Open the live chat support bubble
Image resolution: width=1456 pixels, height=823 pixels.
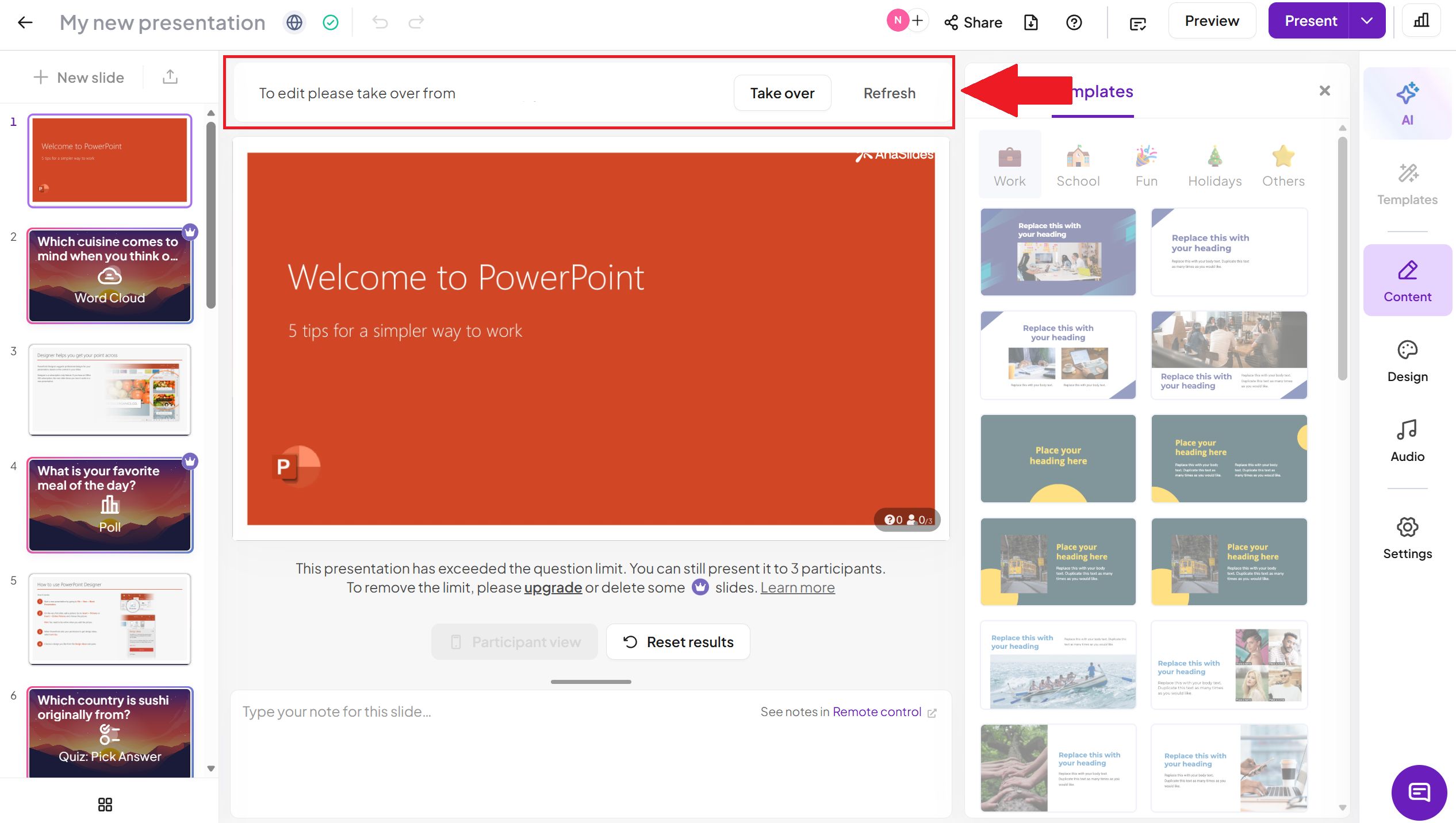click(x=1419, y=793)
